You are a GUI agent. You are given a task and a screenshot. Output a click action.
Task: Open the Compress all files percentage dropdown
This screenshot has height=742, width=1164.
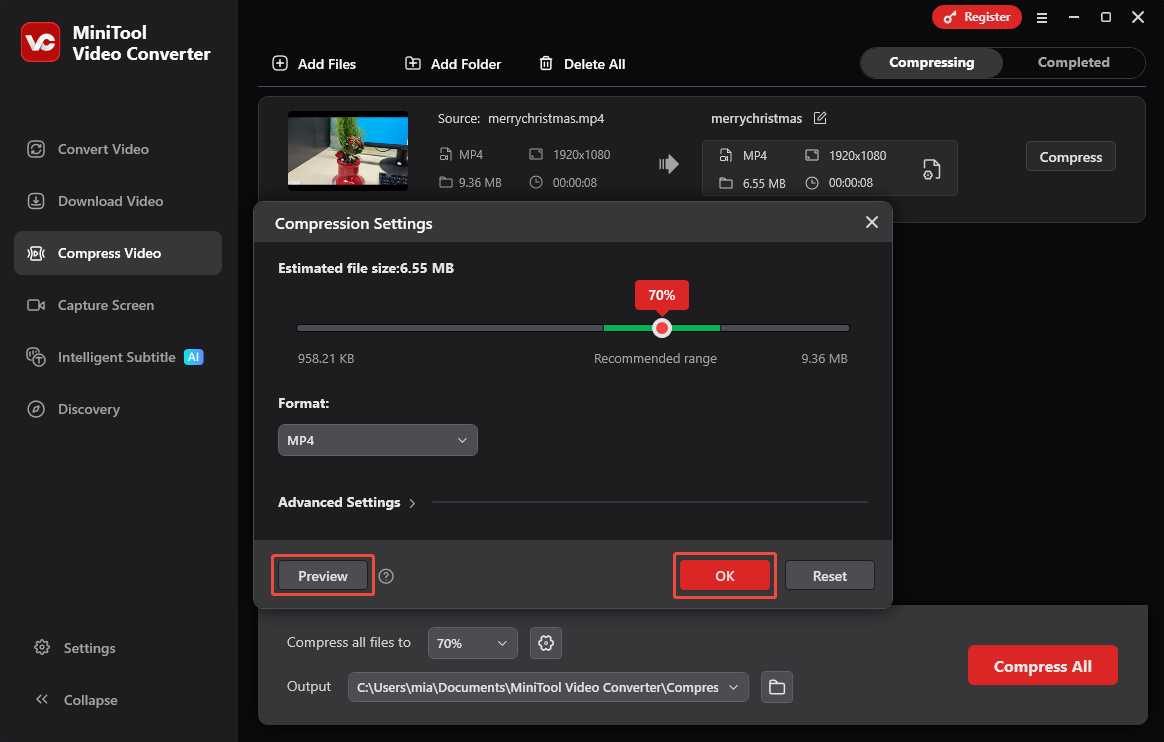pos(472,643)
